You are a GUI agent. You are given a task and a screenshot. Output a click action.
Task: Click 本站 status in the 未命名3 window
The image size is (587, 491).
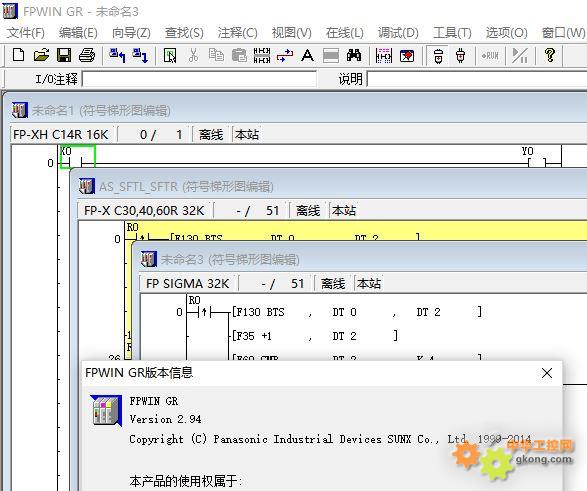[369, 283]
